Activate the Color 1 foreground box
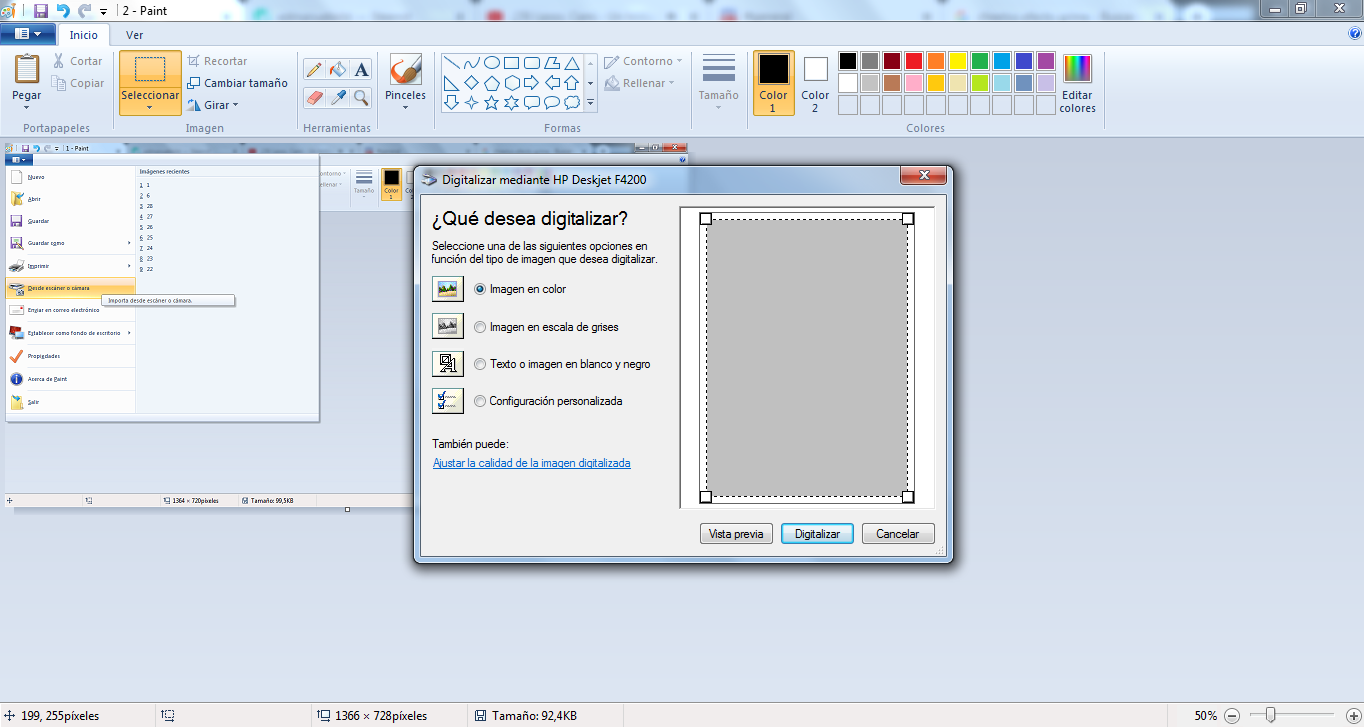The image size is (1364, 728). [x=773, y=83]
